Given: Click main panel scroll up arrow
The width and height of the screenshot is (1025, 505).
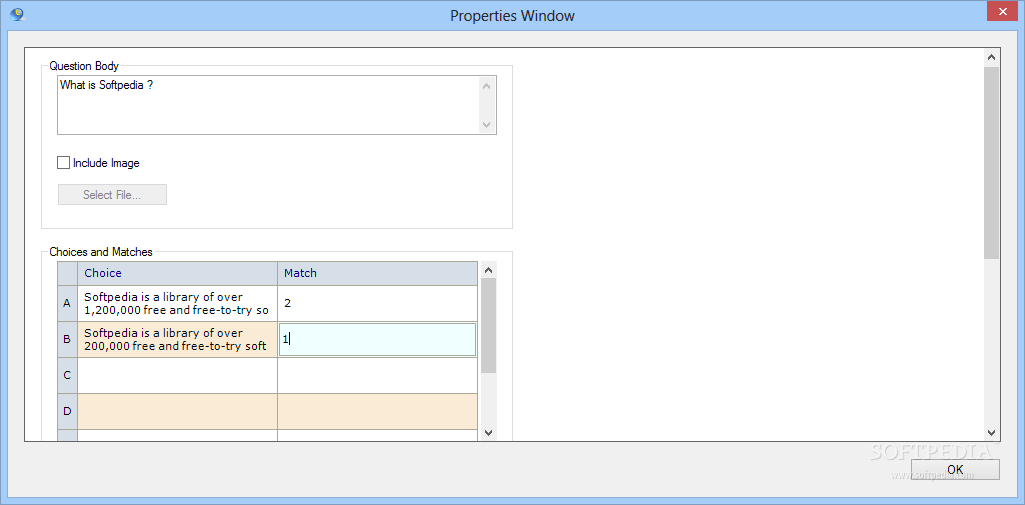Looking at the screenshot, I should coord(991,57).
